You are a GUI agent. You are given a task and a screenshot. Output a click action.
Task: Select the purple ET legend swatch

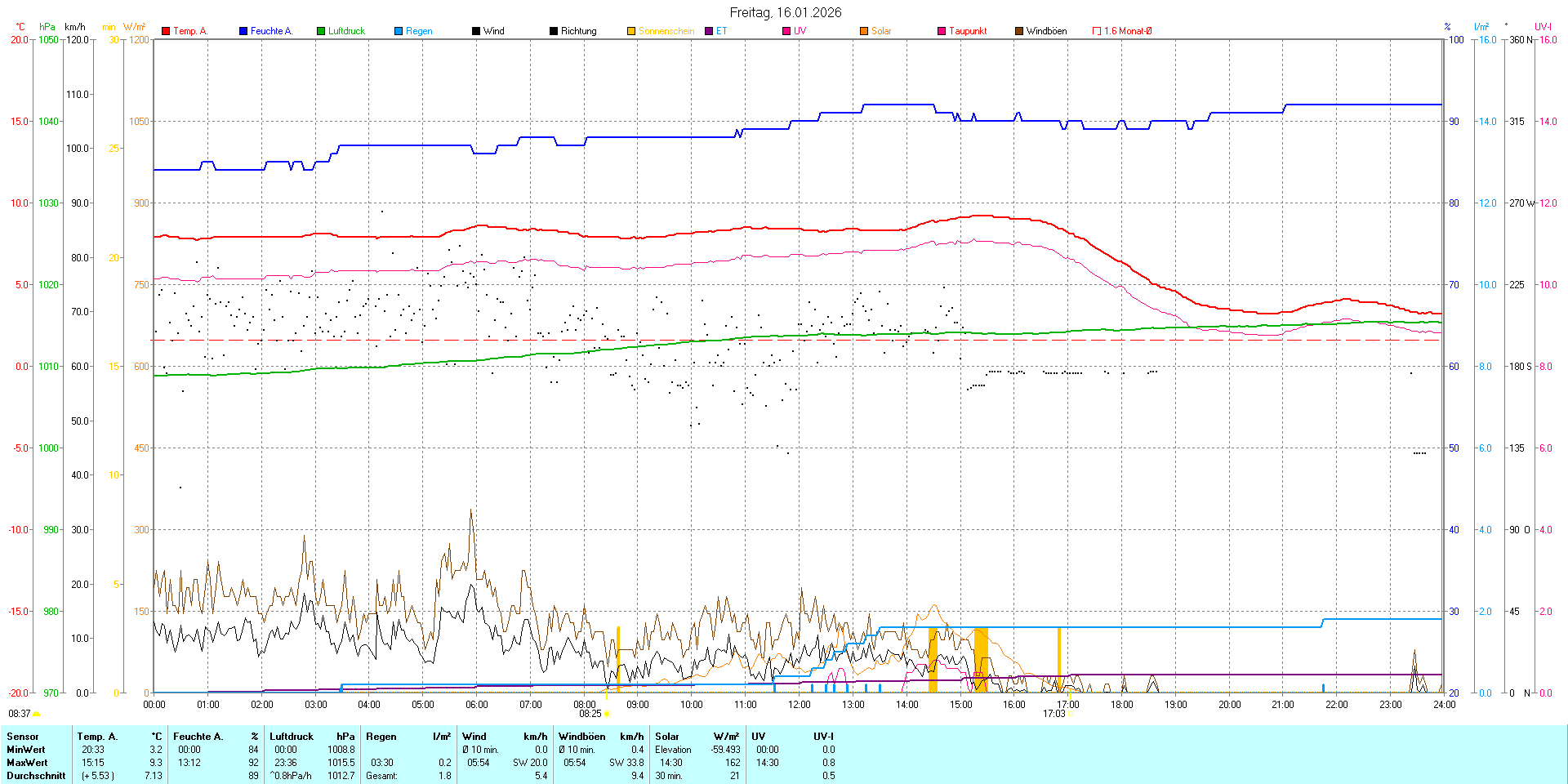click(x=709, y=31)
